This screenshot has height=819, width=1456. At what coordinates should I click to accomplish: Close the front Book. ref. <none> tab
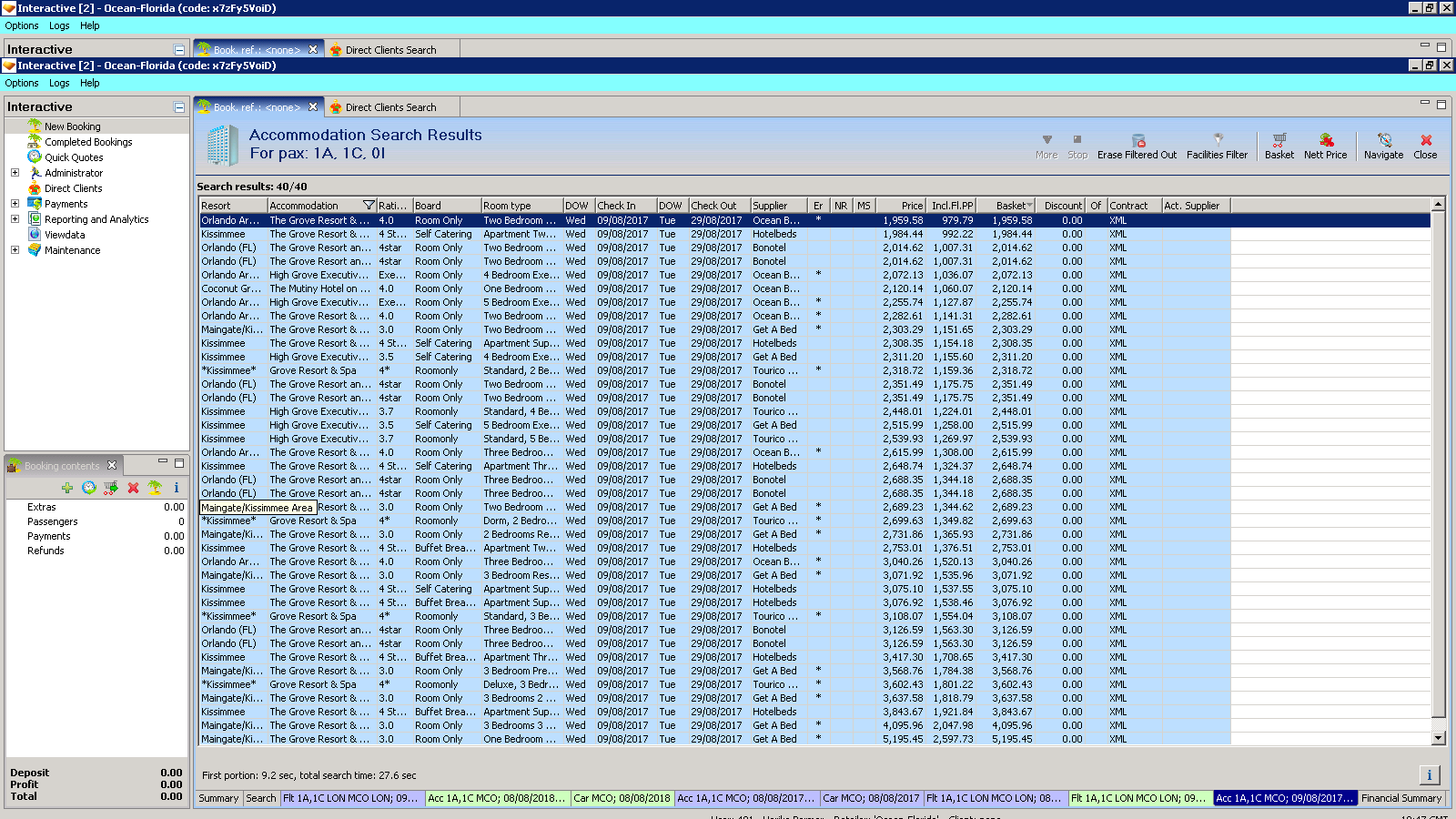(x=313, y=107)
